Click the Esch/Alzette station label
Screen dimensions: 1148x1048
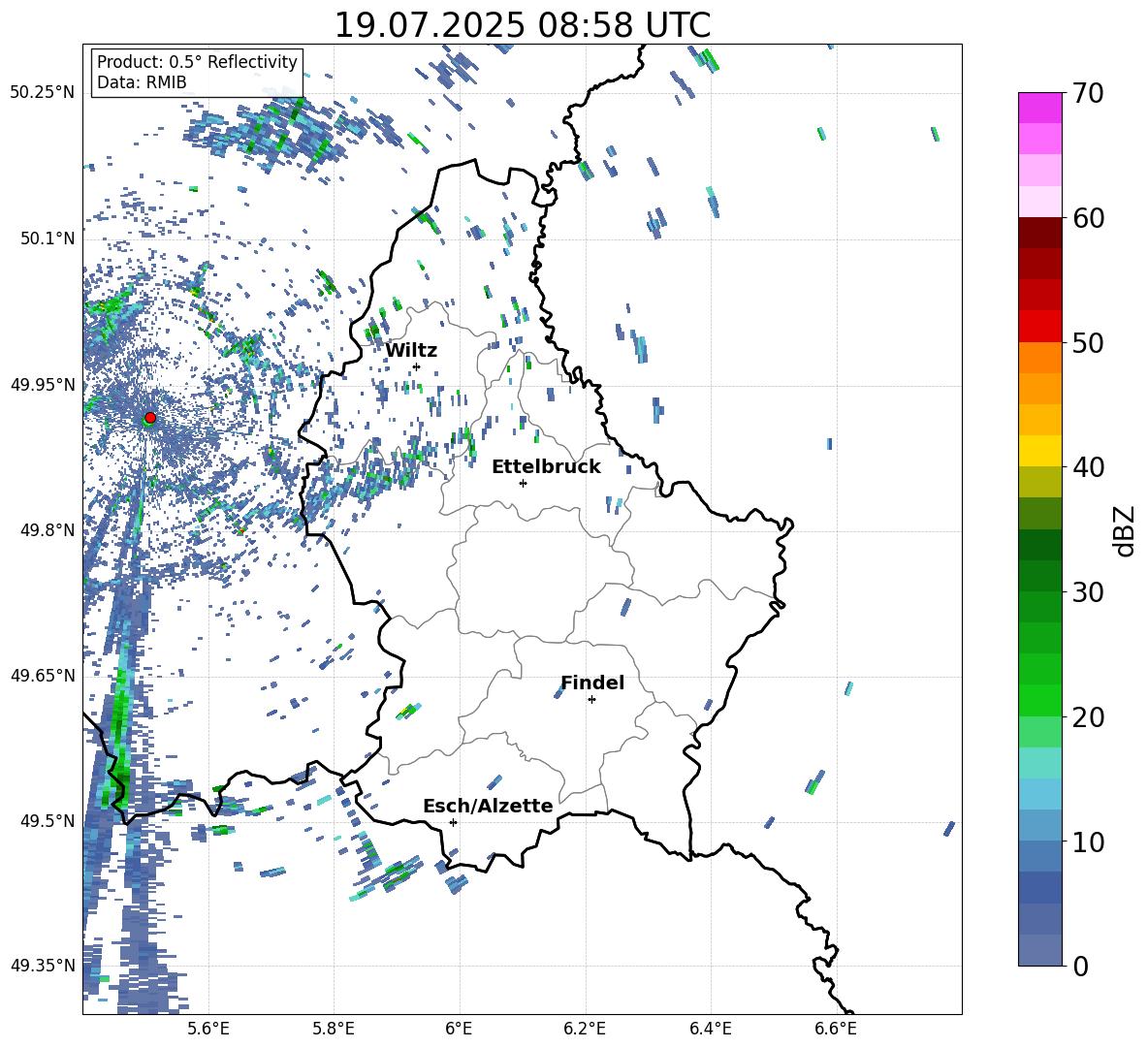(x=488, y=806)
